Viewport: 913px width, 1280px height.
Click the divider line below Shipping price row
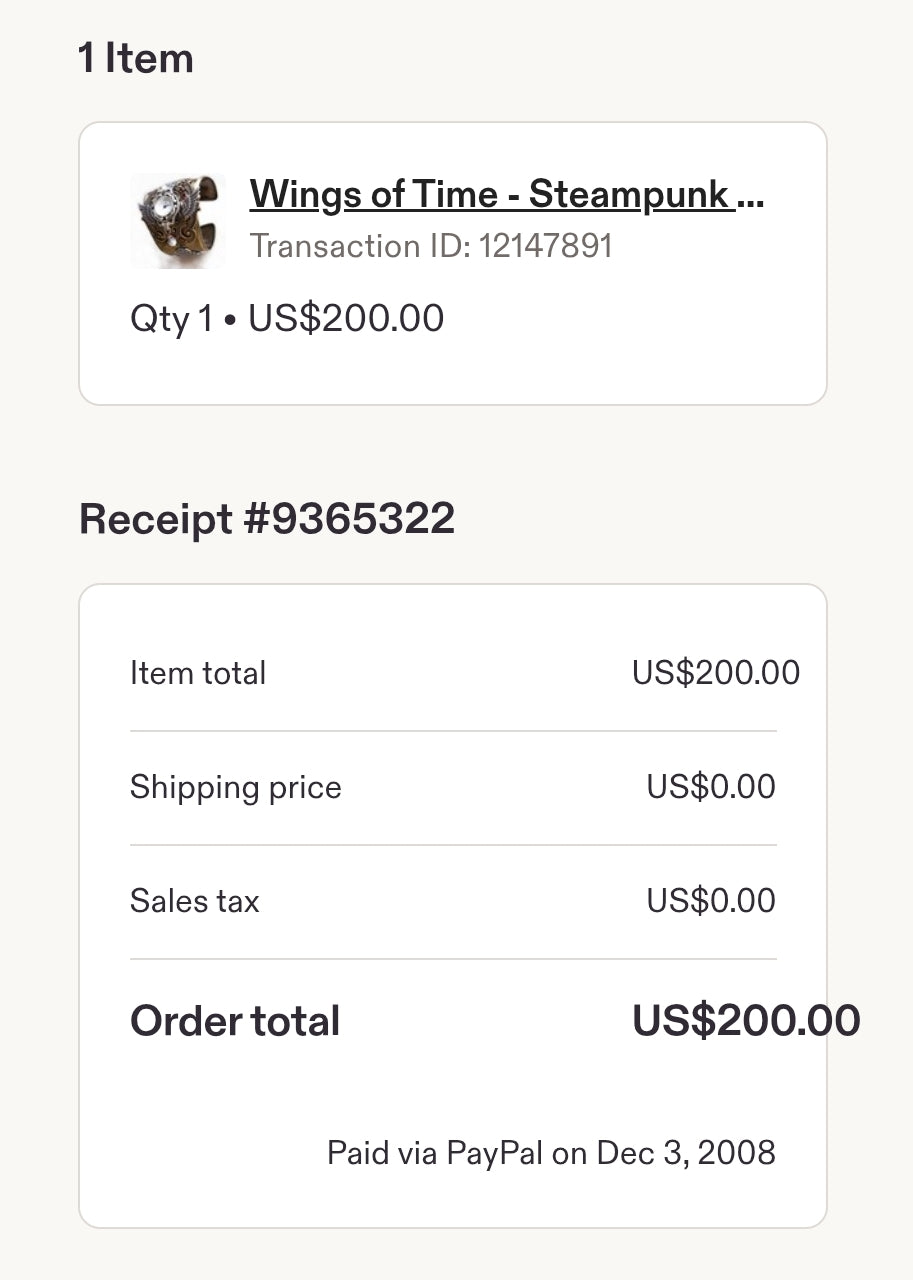click(x=453, y=845)
